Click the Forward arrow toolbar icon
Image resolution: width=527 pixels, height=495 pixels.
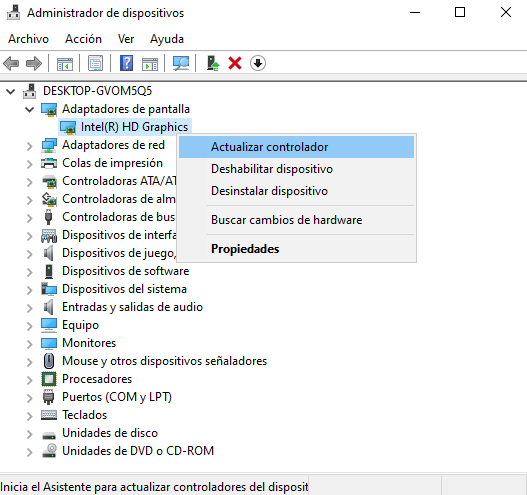coord(34,63)
